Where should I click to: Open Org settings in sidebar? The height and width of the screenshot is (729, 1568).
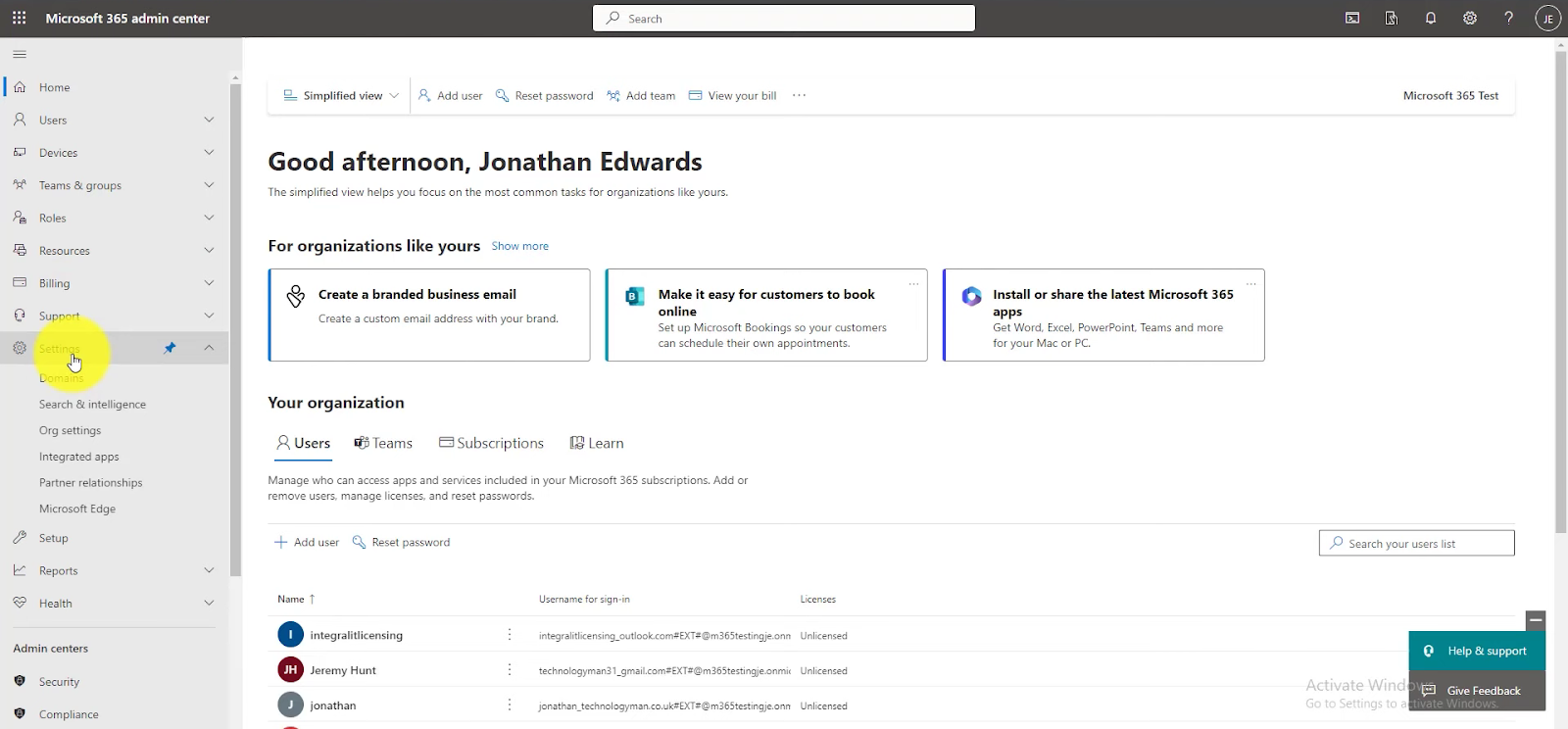[x=70, y=430]
